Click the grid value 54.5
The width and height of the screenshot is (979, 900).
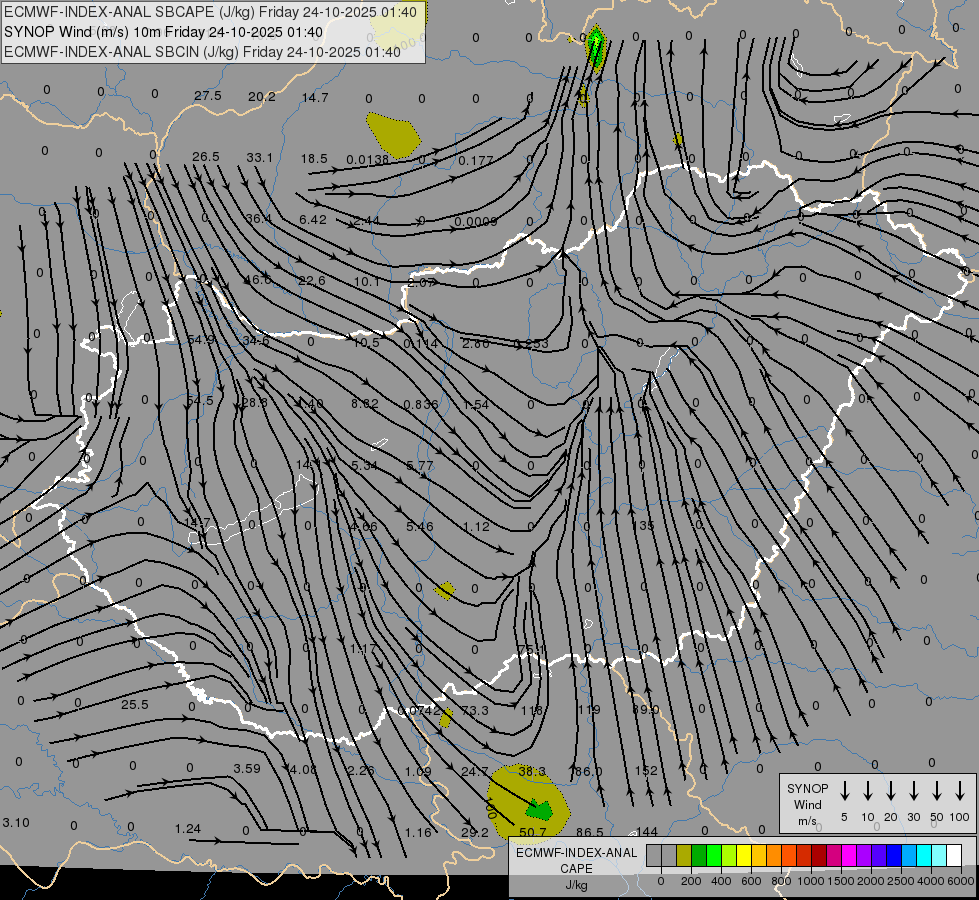[x=200, y=400]
